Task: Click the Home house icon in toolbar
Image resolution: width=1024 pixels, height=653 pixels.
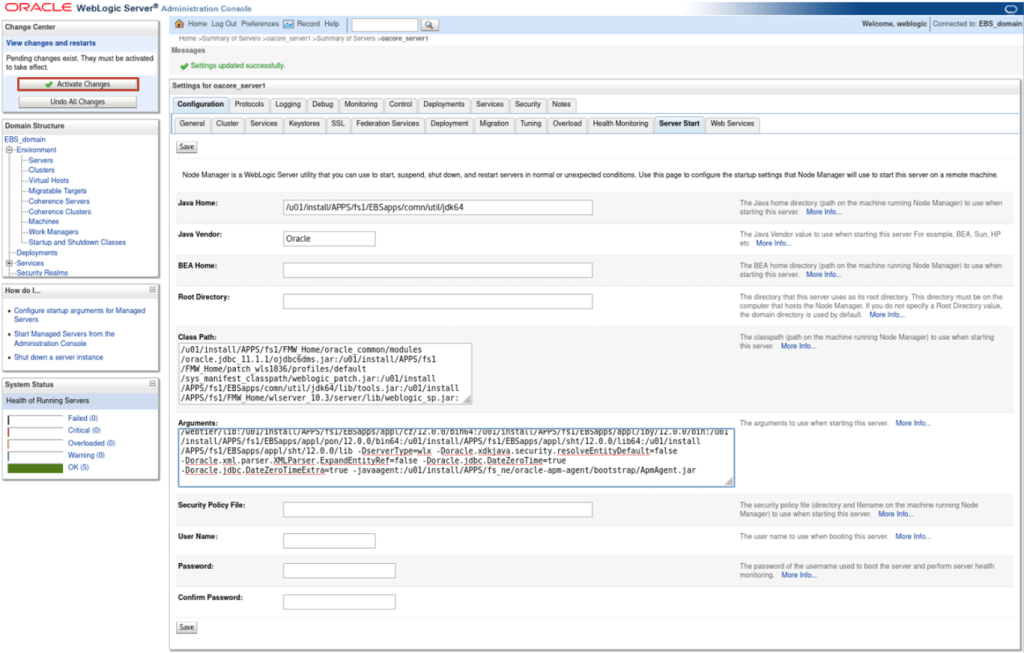Action: coord(180,23)
